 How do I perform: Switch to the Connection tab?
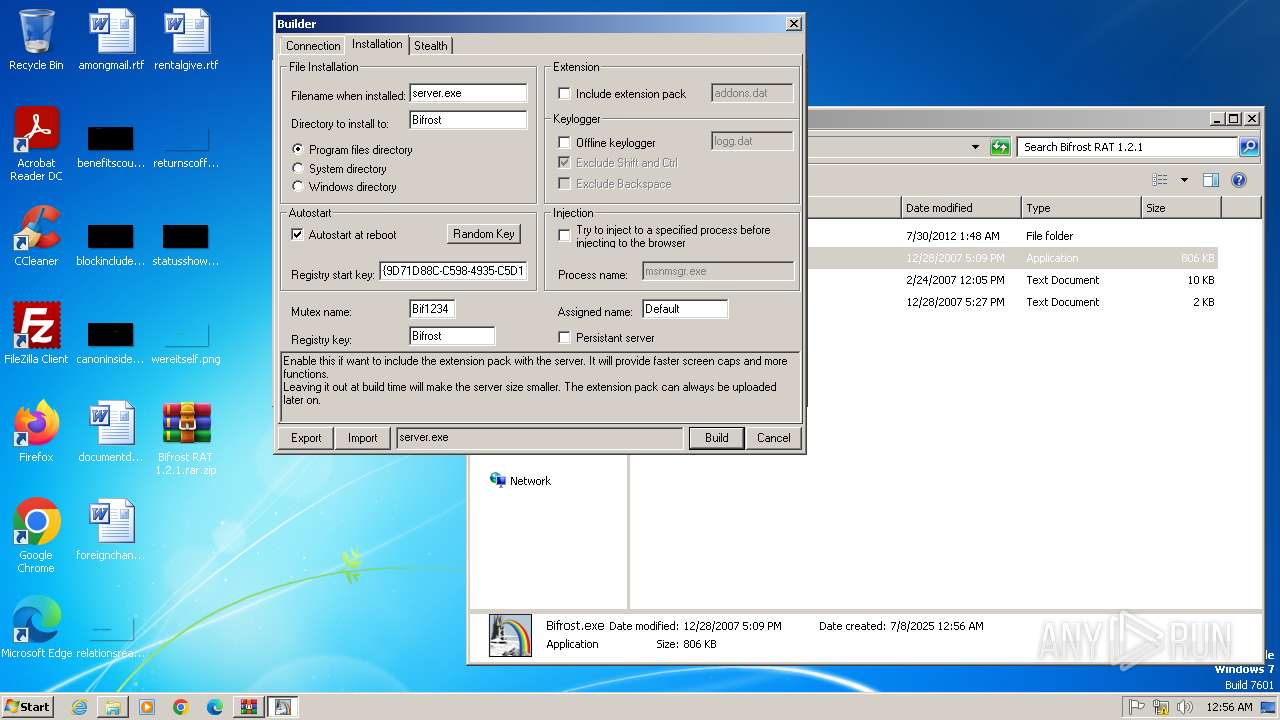[313, 46]
